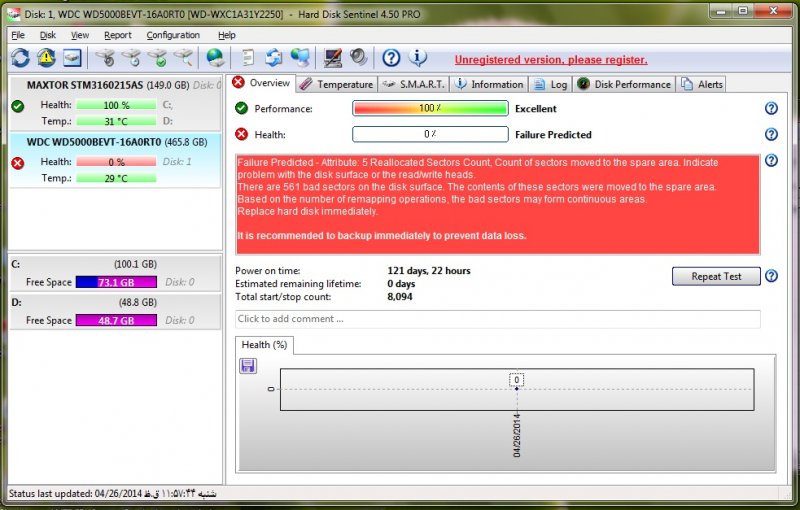Image resolution: width=800 pixels, height=510 pixels.
Task: Click the disk with green check icon
Action: click(x=158, y=58)
